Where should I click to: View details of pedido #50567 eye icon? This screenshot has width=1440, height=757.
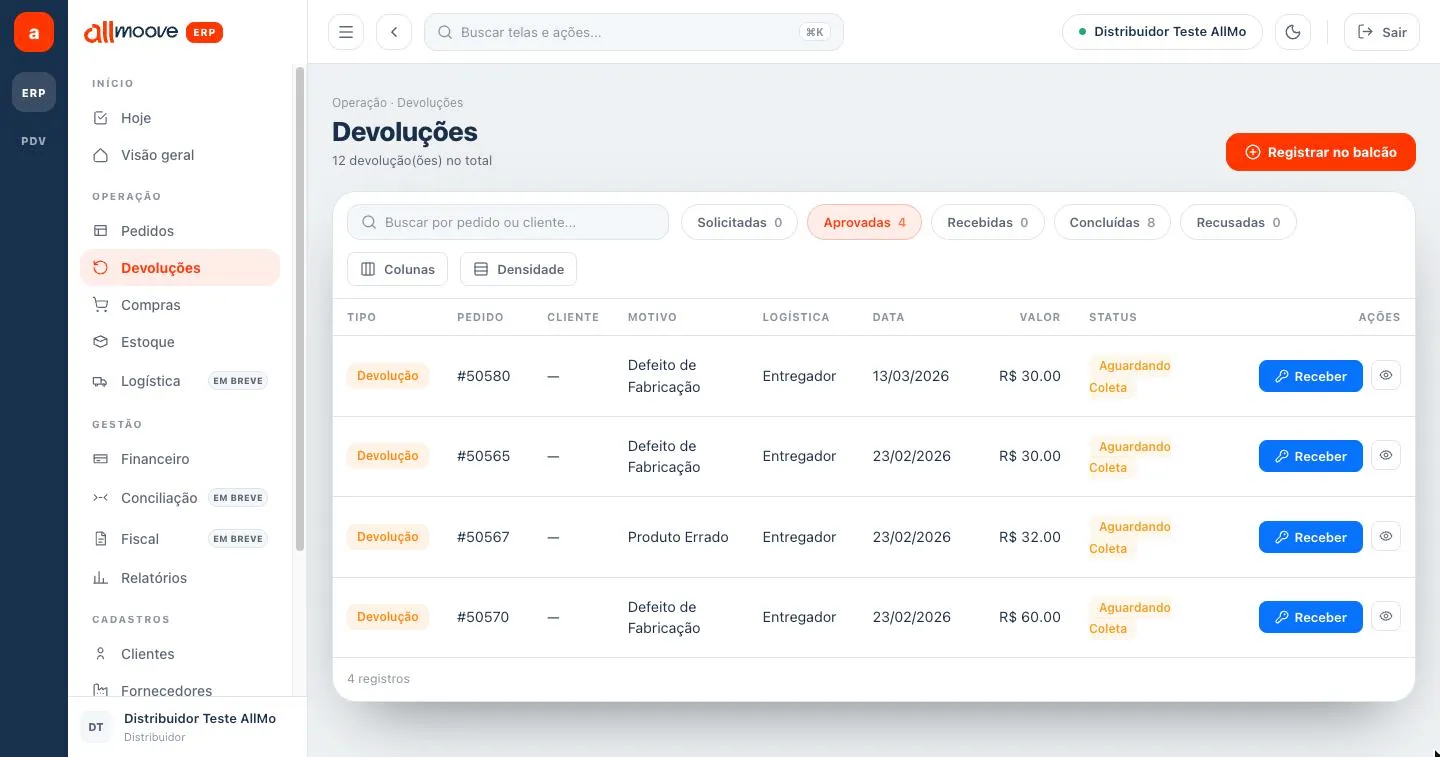(1386, 536)
